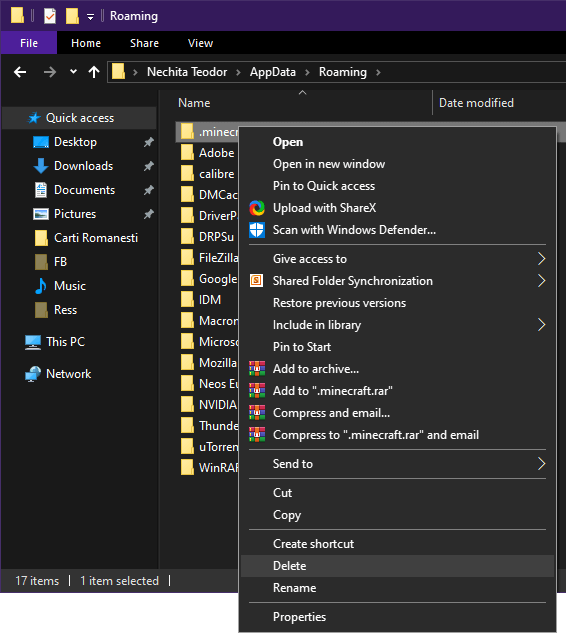Click the Music note icon in sidebar
Screen dimensions: 566x633
pos(41,286)
